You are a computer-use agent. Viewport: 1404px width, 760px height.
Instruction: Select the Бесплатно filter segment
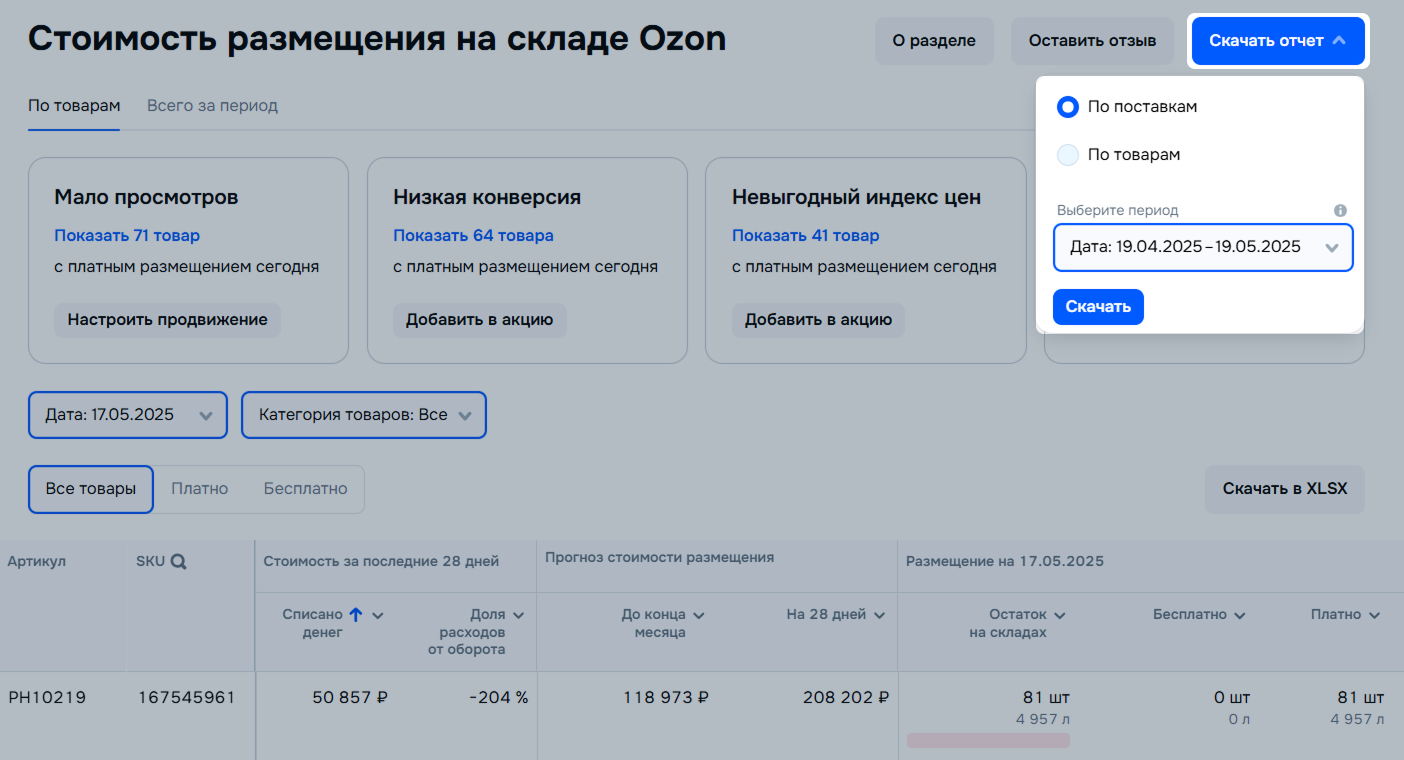[x=305, y=489]
